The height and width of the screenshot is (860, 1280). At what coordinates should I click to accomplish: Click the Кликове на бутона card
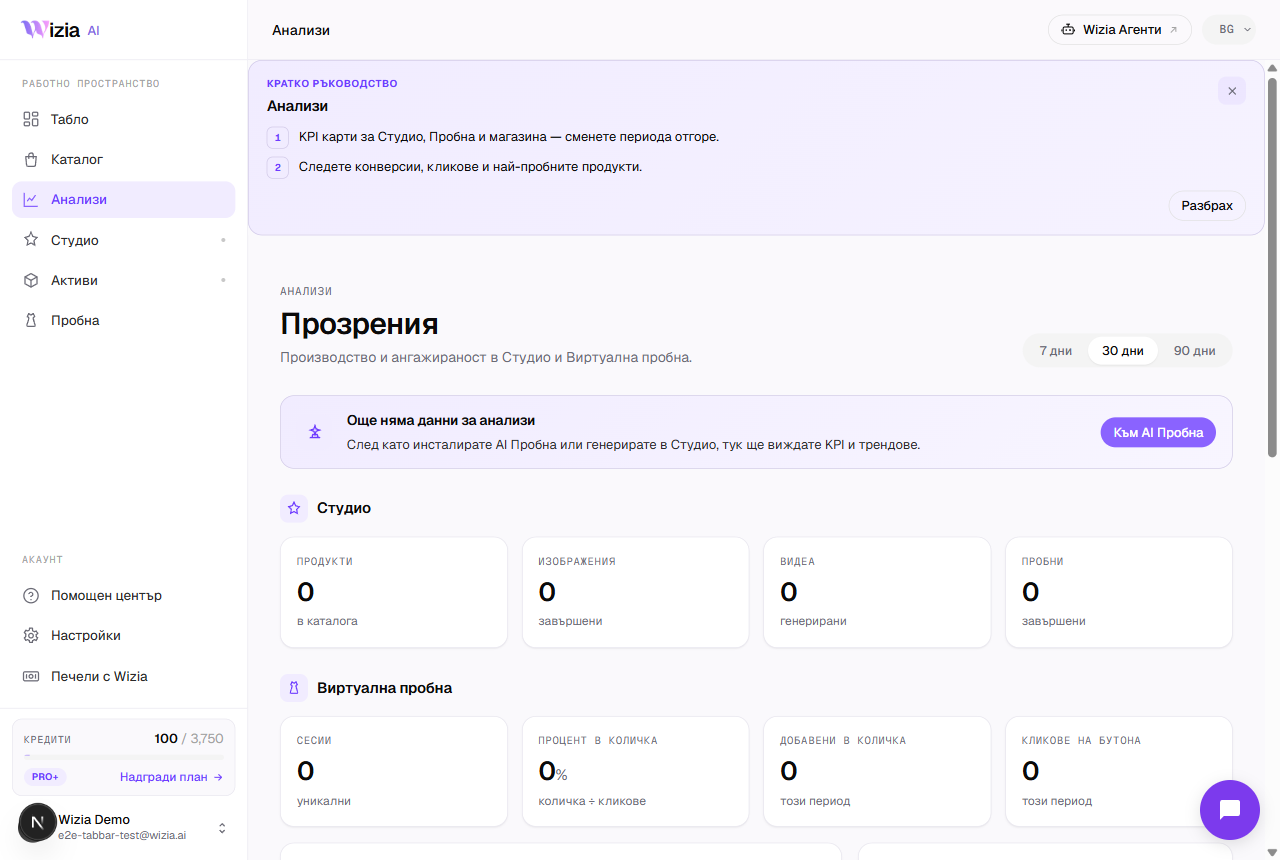pos(1119,772)
